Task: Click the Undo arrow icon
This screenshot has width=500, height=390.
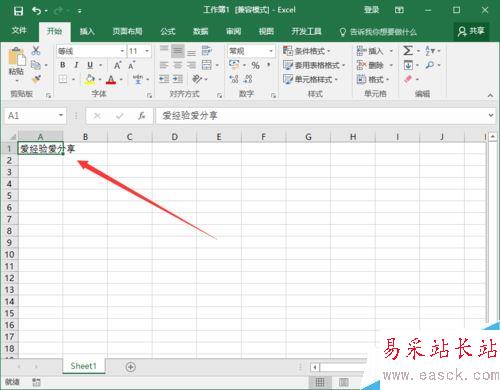Action: 37,11
